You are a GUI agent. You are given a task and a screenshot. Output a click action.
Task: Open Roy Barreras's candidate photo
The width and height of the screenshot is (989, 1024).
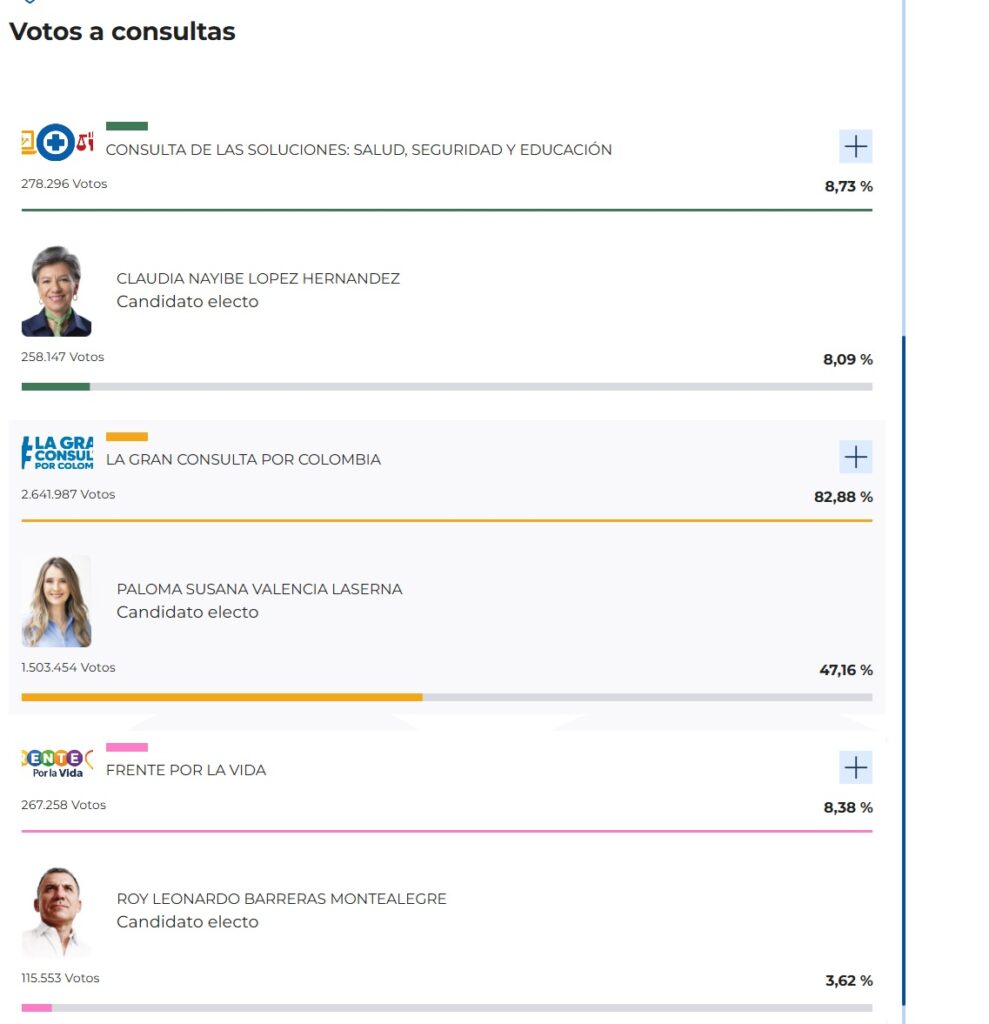(x=56, y=911)
